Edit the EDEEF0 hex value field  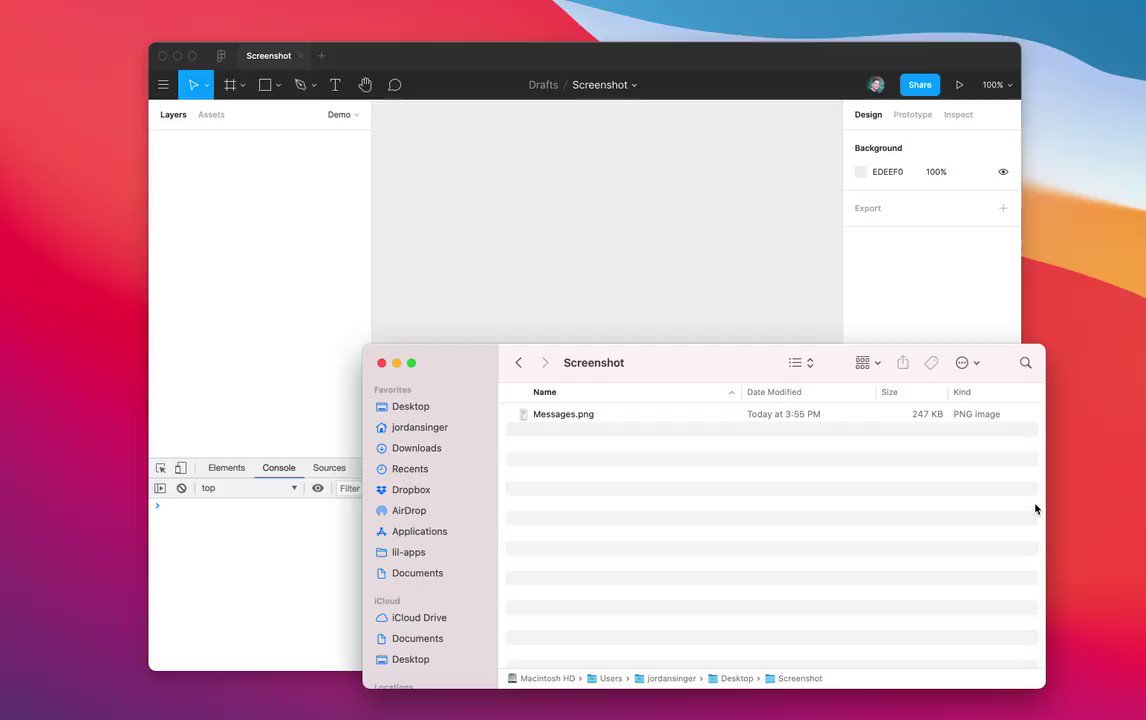pos(887,172)
